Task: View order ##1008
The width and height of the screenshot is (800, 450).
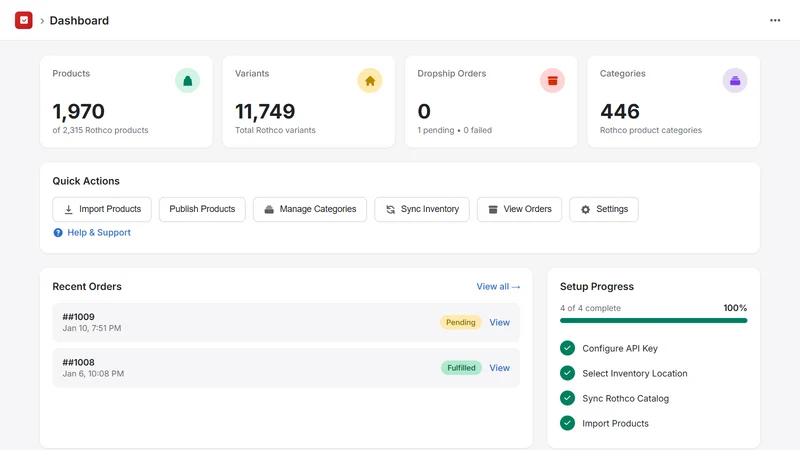Action: [499, 368]
